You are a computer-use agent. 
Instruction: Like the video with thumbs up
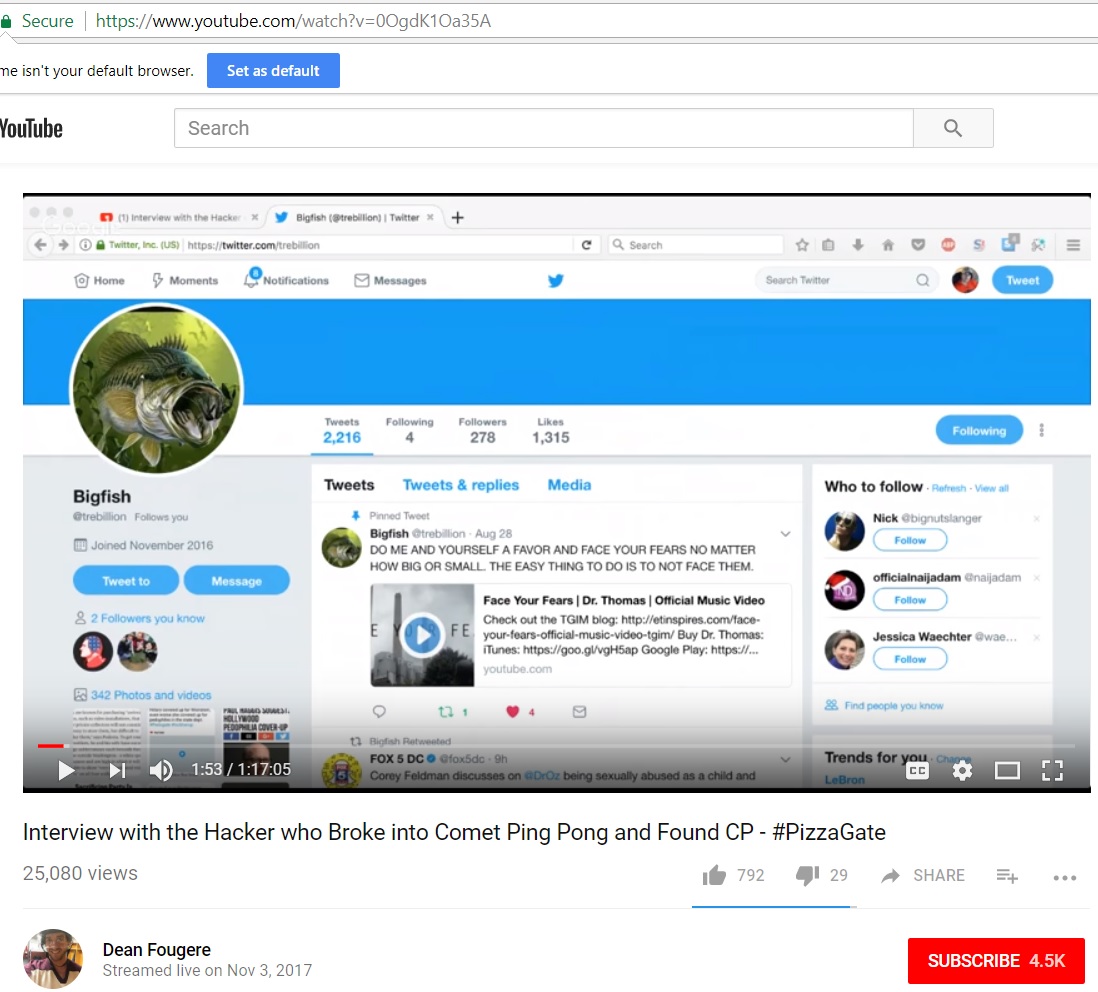point(714,875)
